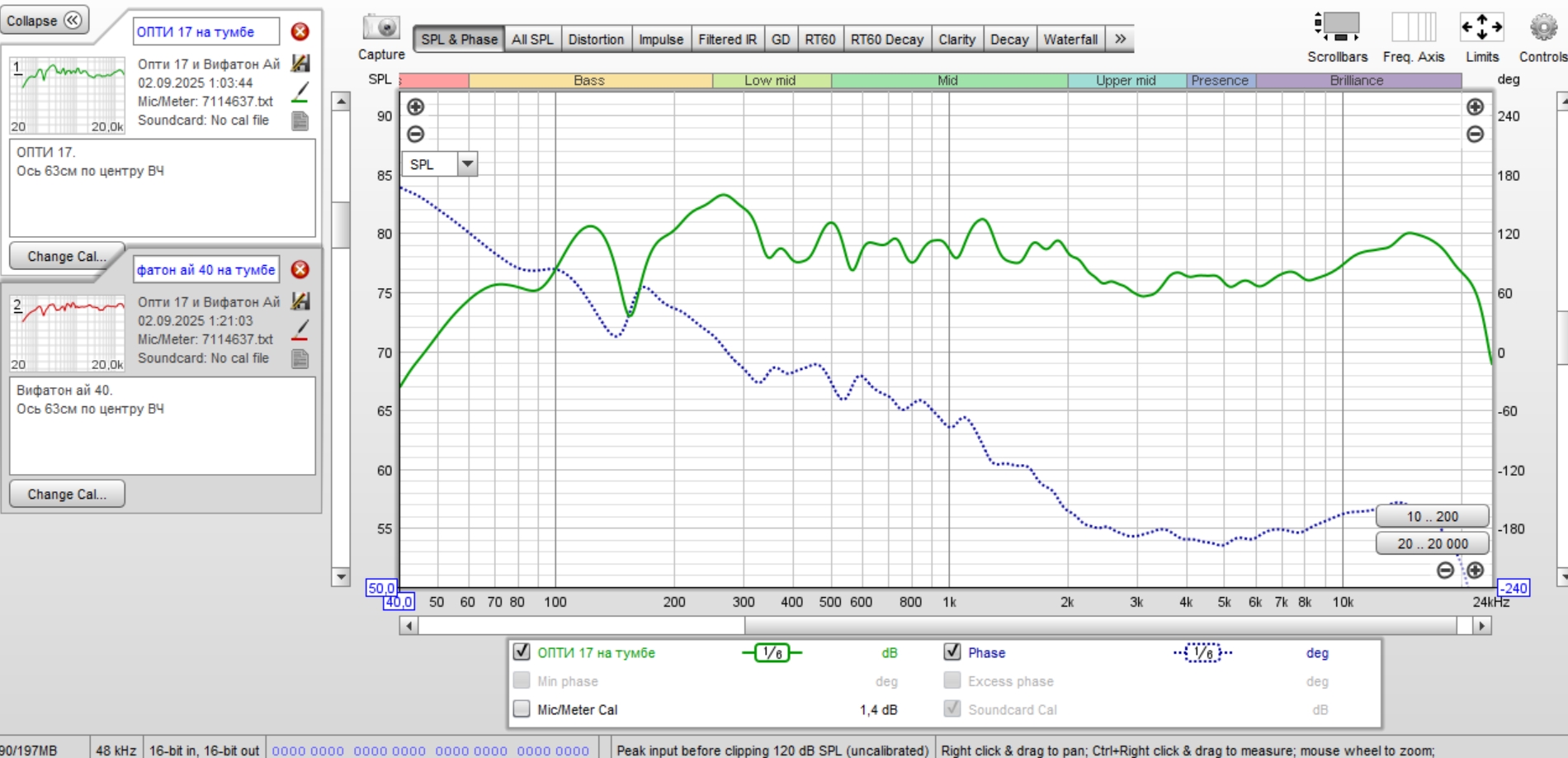Viewport: 1568px width, 758px height.
Task: Edit the name field фатон ай 40 на тумбе
Action: pos(206,269)
